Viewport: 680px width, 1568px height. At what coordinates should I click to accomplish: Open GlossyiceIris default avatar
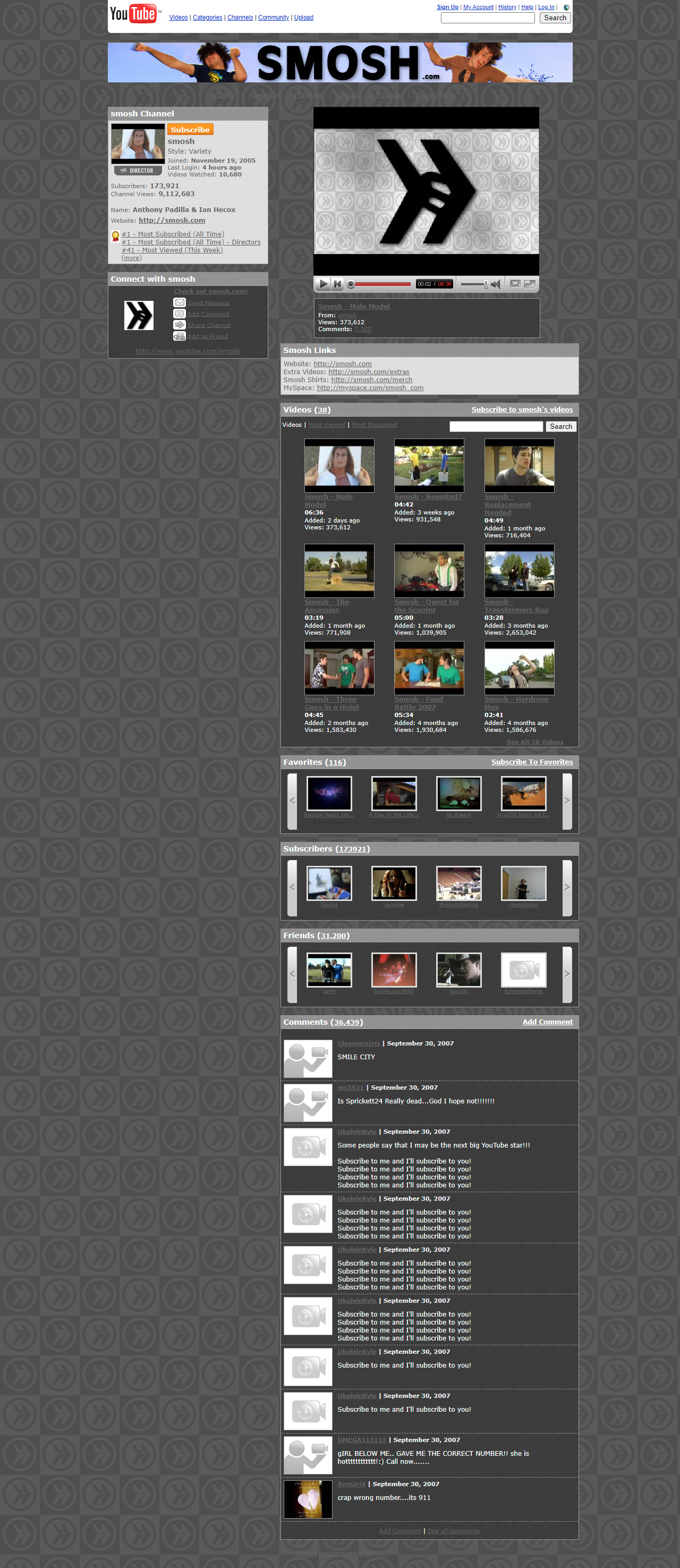(308, 1058)
